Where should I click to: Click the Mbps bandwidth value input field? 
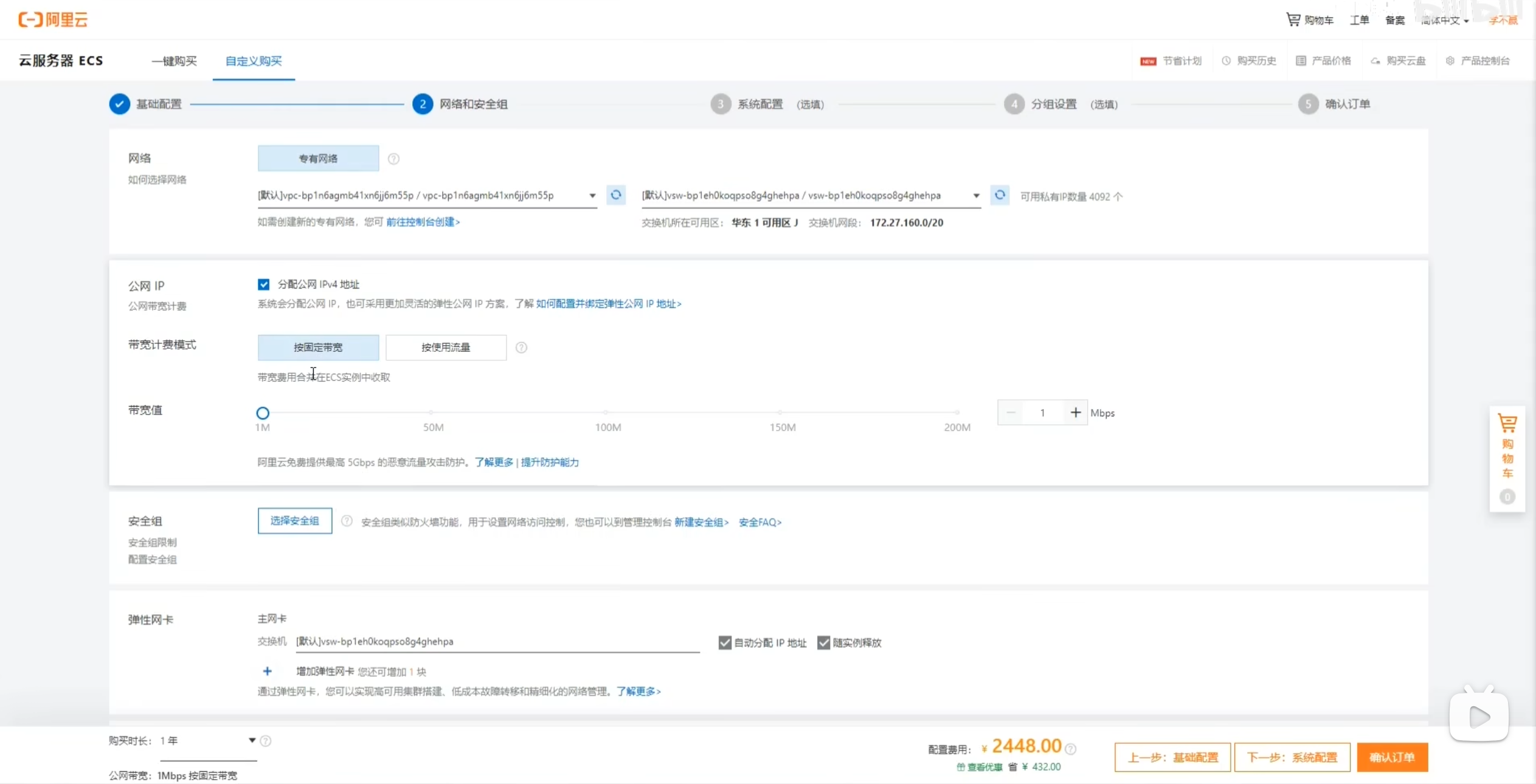point(1042,412)
